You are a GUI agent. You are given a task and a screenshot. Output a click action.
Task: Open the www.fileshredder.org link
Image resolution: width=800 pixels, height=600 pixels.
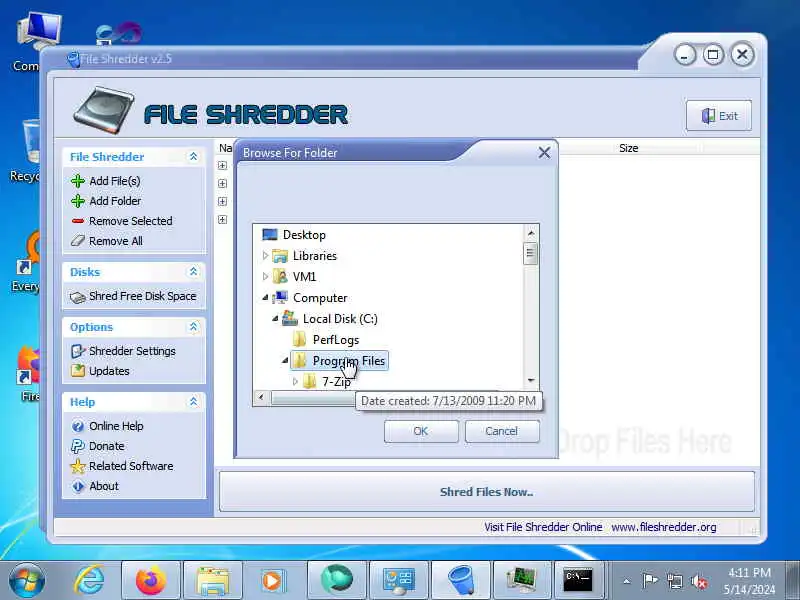click(664, 527)
